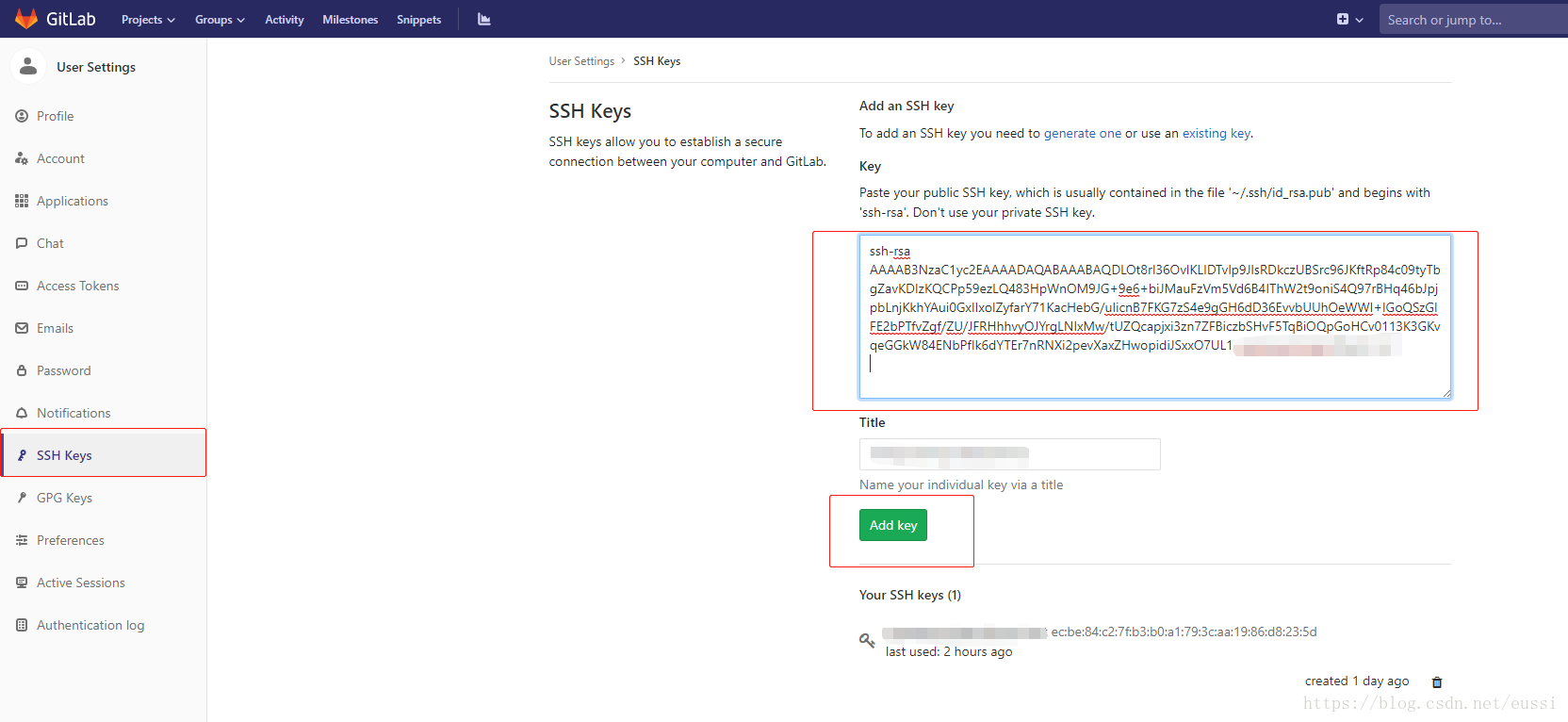Click the SSH Keys key icon

(x=22, y=455)
